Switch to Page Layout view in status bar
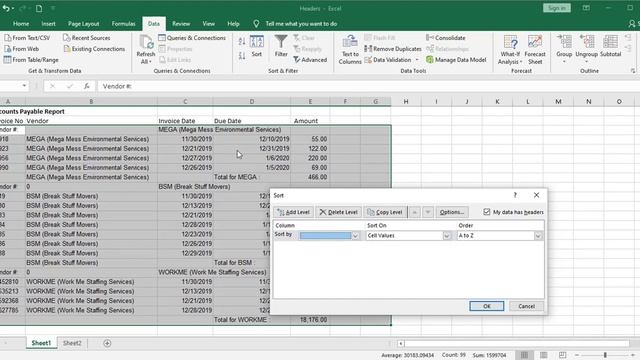Screen dimensions: 640x360 [x=544, y=355]
